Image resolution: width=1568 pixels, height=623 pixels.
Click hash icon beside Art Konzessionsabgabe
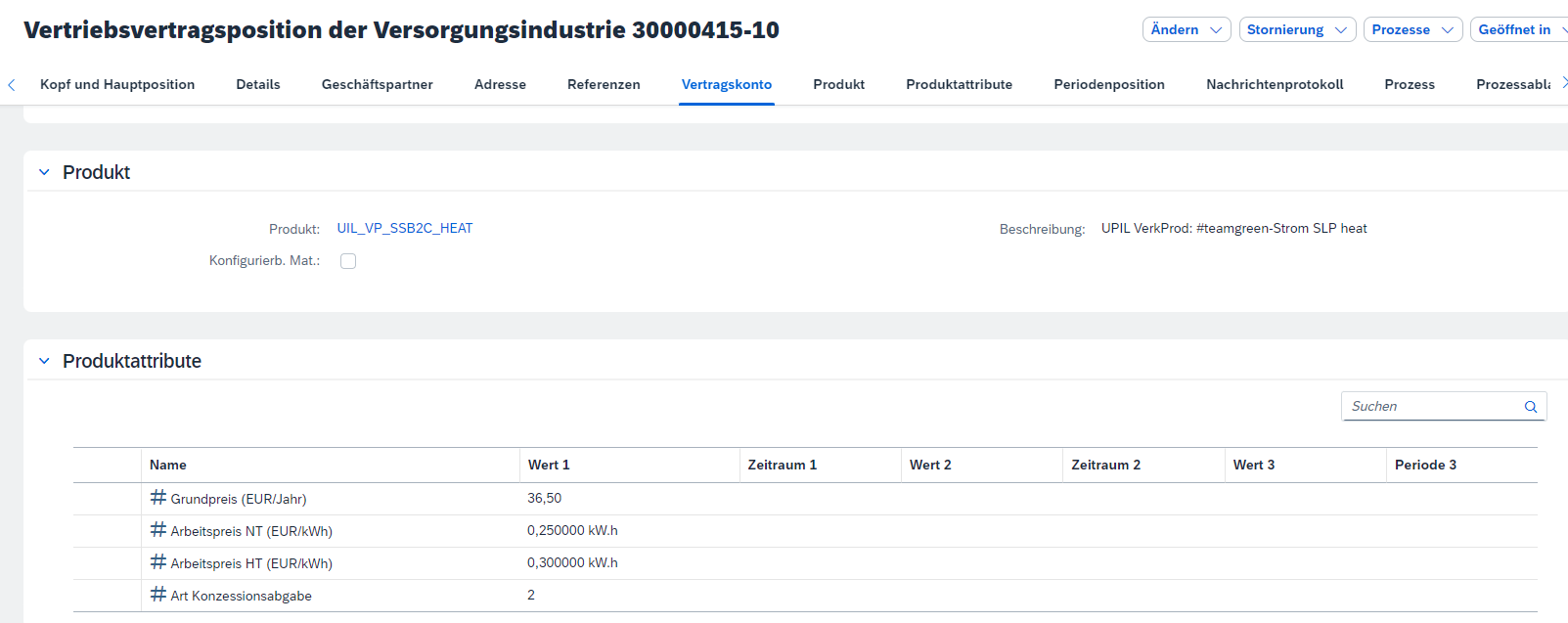(x=157, y=595)
